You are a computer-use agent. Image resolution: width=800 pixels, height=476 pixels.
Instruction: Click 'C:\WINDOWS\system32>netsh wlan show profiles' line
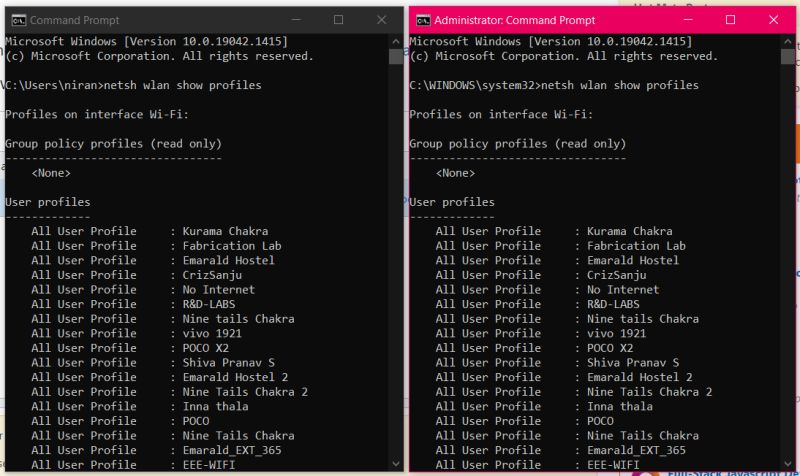click(x=554, y=85)
